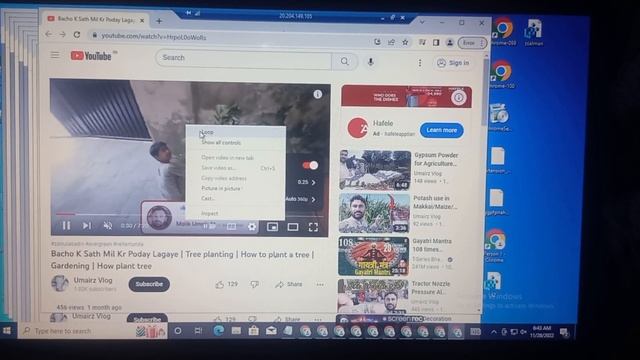
Task: Open Chrome profile avatar icon
Action: coord(450,42)
